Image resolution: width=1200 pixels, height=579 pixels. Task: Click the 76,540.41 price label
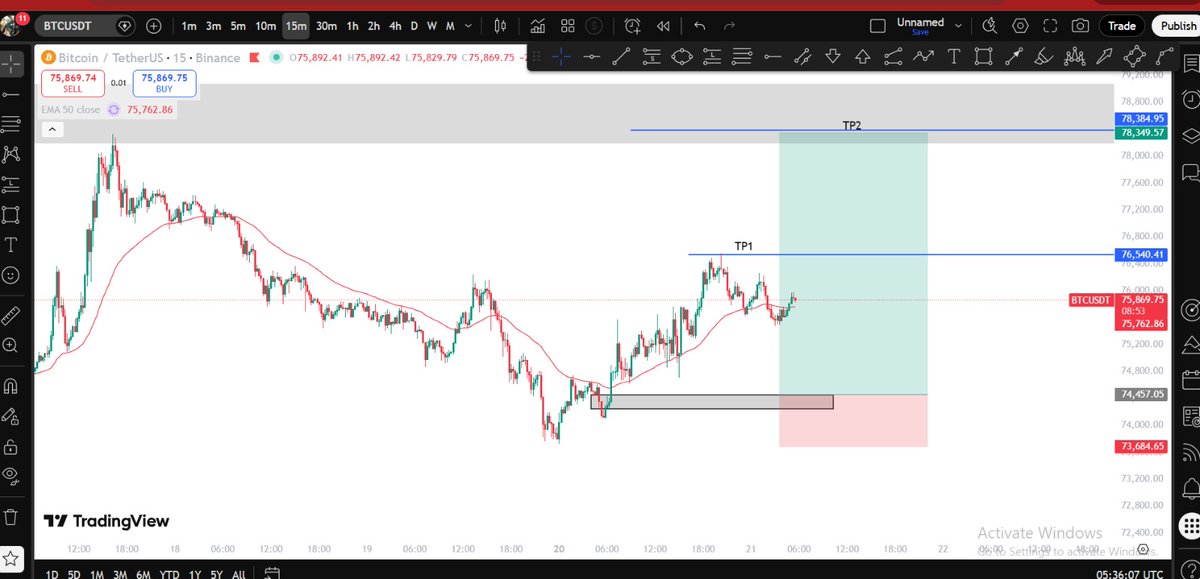1140,255
